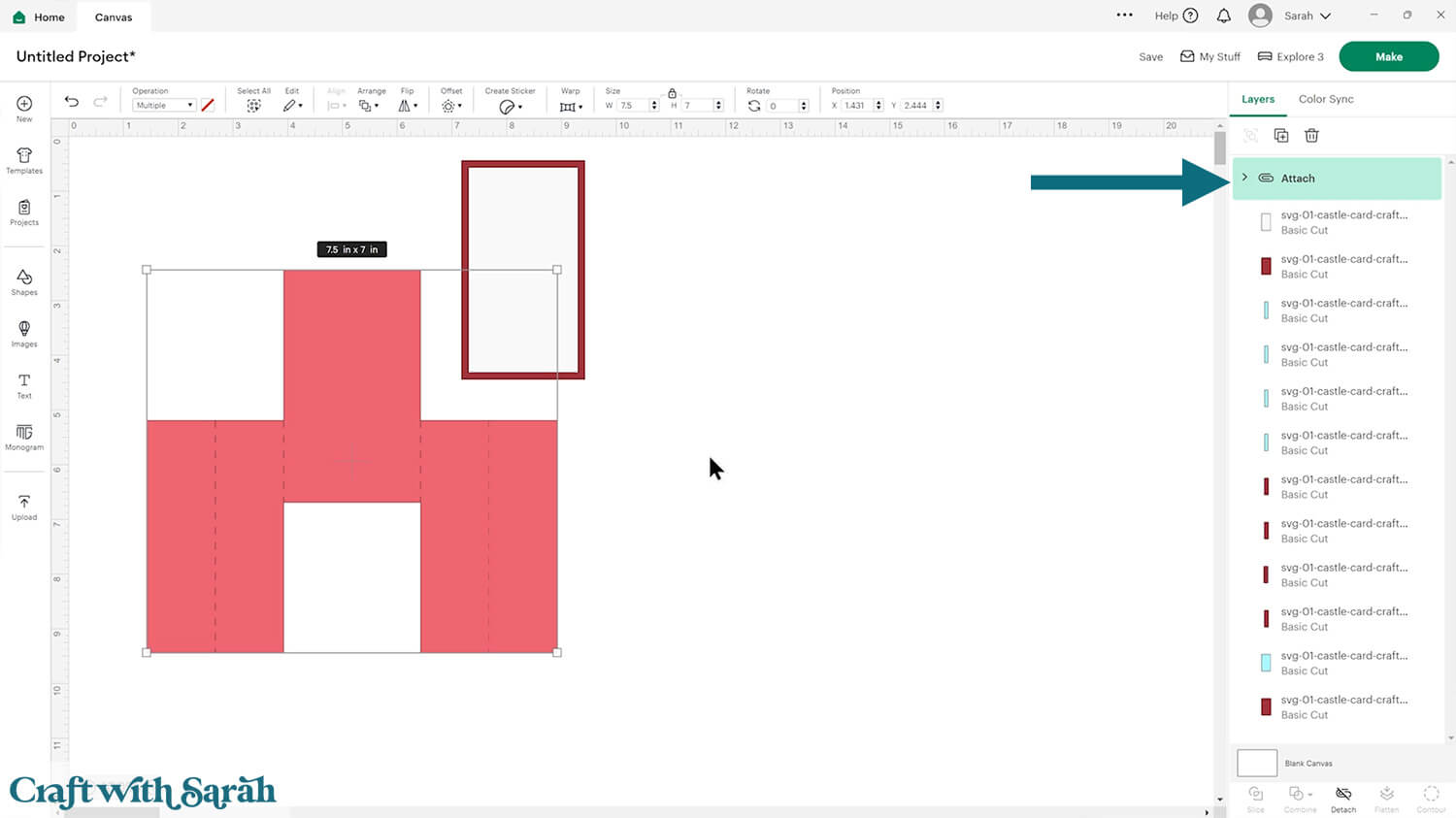This screenshot has width=1456, height=818.
Task: Open the Edit dropdown in toolbar
Action: pos(292,106)
